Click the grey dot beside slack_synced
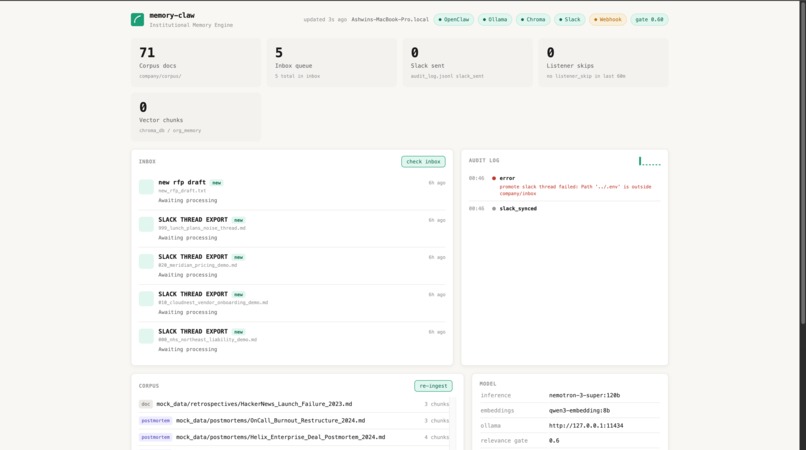This screenshot has height=450, width=806. coord(494,209)
